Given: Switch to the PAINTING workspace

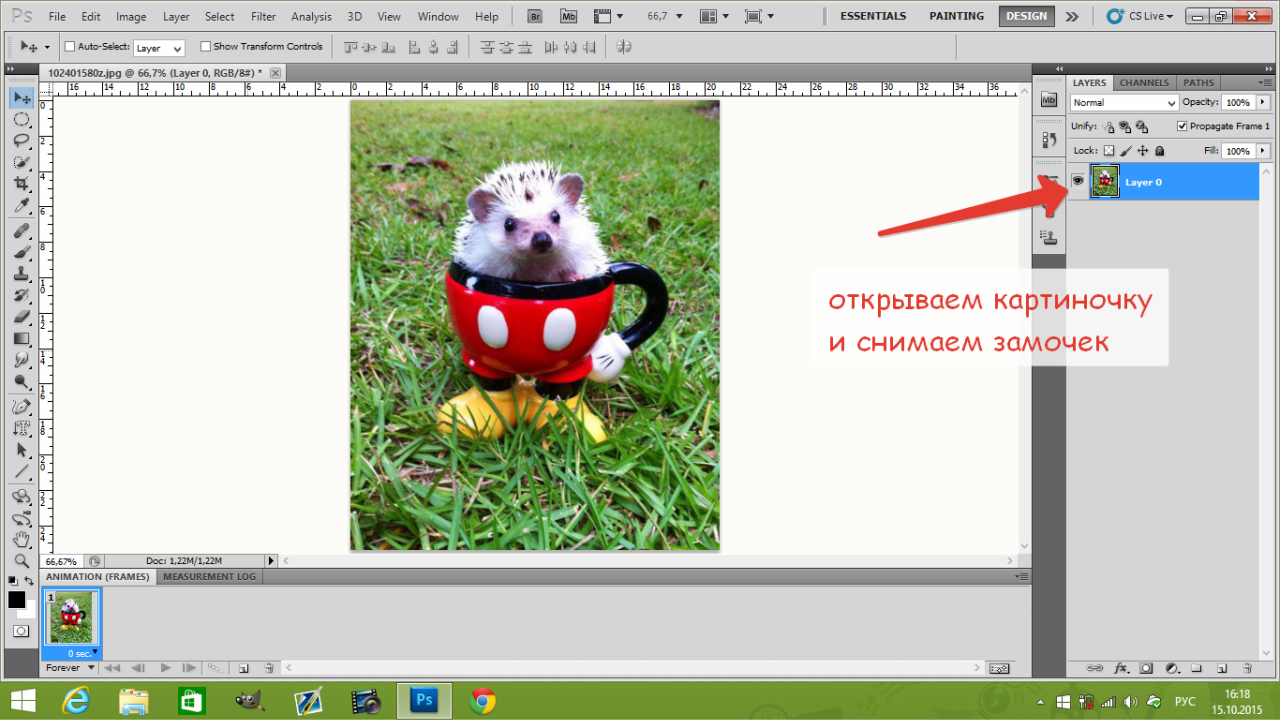Looking at the screenshot, I should 954,16.
